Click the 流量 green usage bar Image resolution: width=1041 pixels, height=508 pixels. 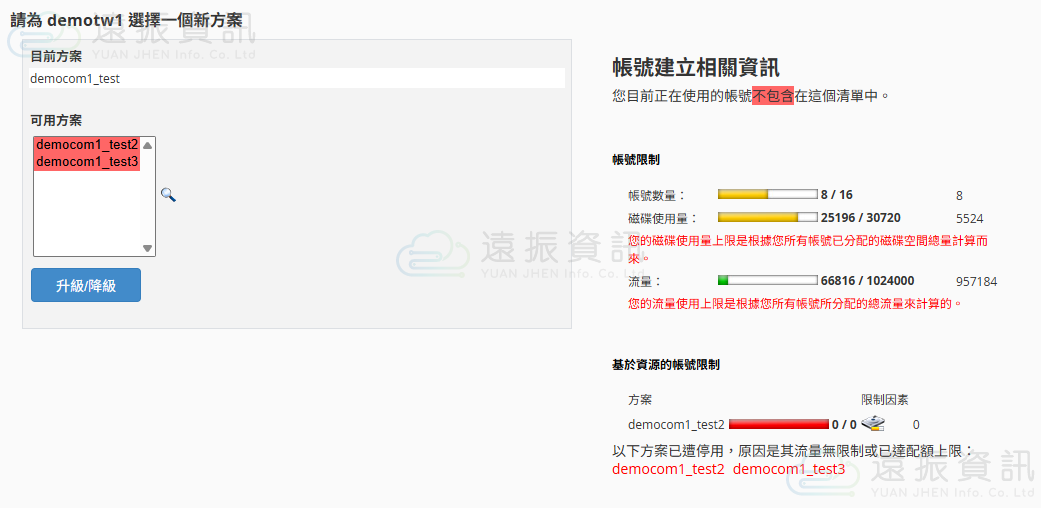click(767, 281)
